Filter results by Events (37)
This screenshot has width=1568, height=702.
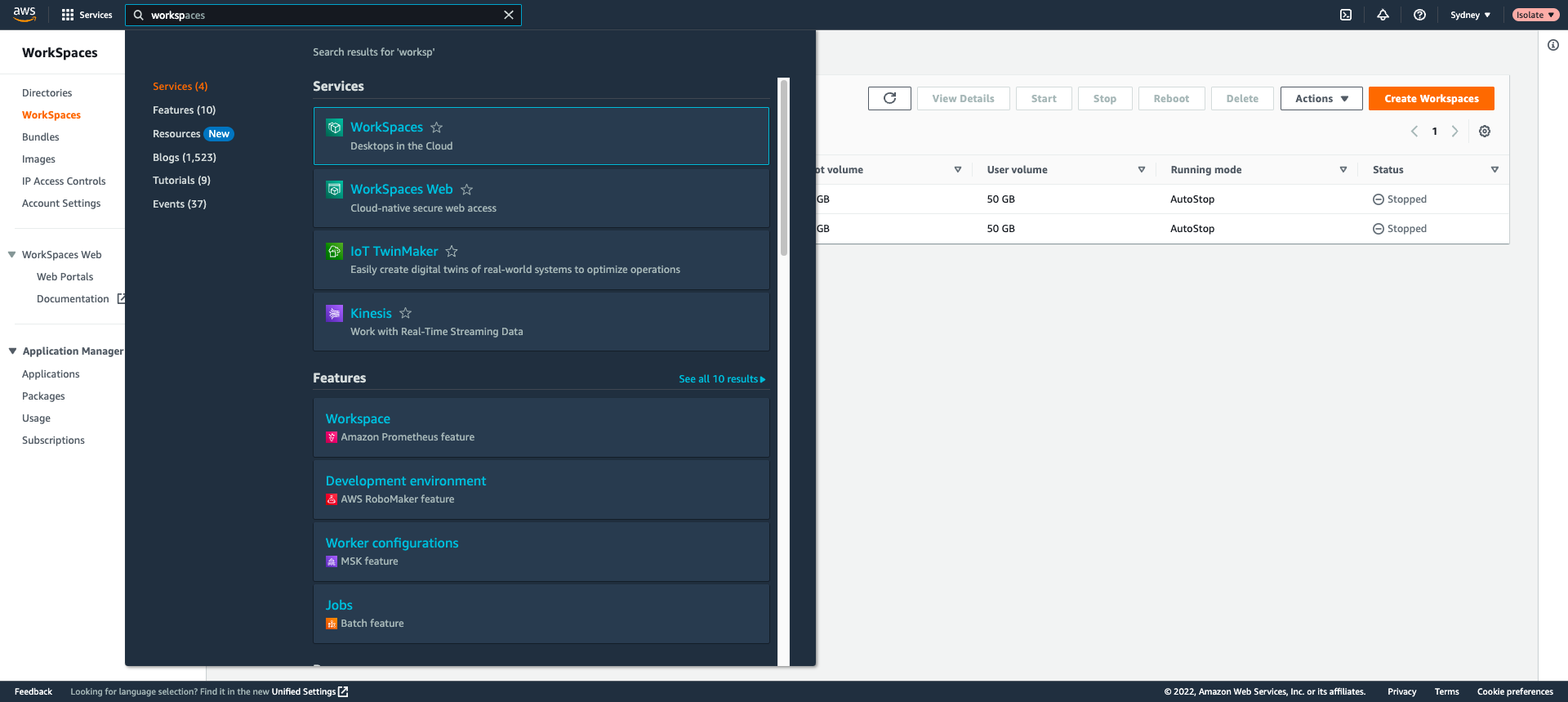(179, 204)
